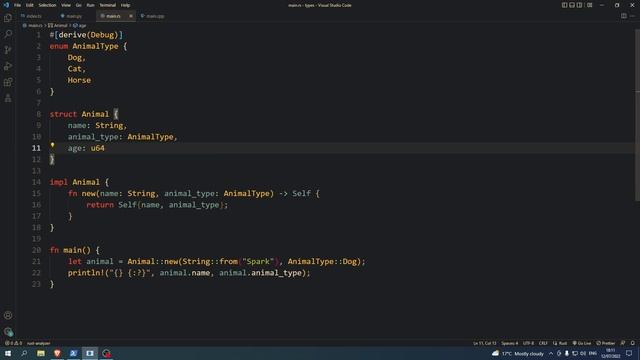
Task: Open the weather widget Mostly cloudy
Action: click(518, 353)
